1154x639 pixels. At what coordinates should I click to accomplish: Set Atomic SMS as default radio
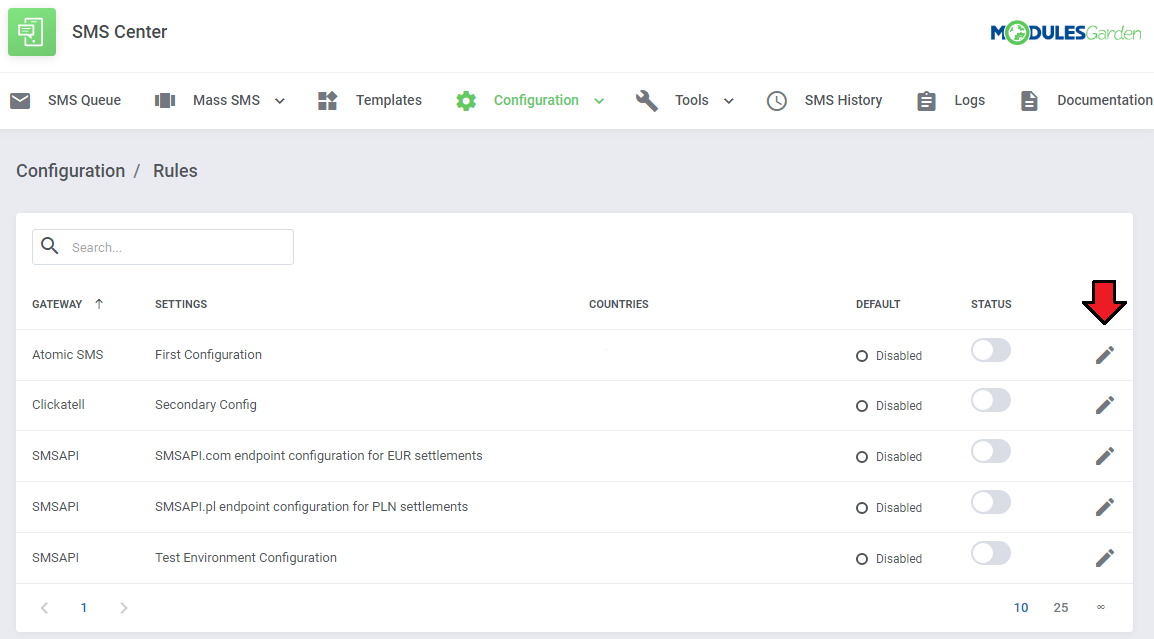pos(862,356)
